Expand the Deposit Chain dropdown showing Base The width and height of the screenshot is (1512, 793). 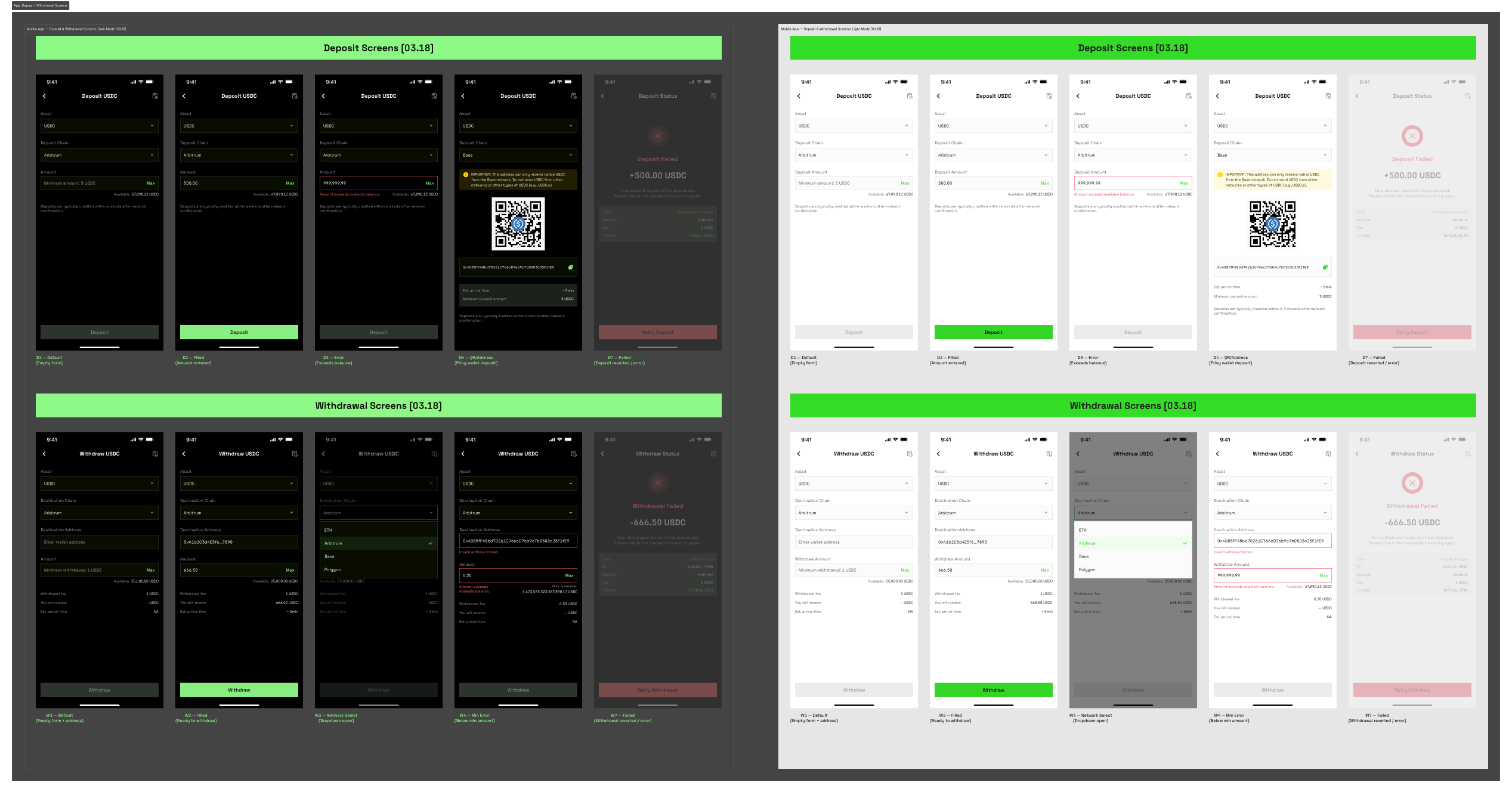pyautogui.click(x=518, y=155)
